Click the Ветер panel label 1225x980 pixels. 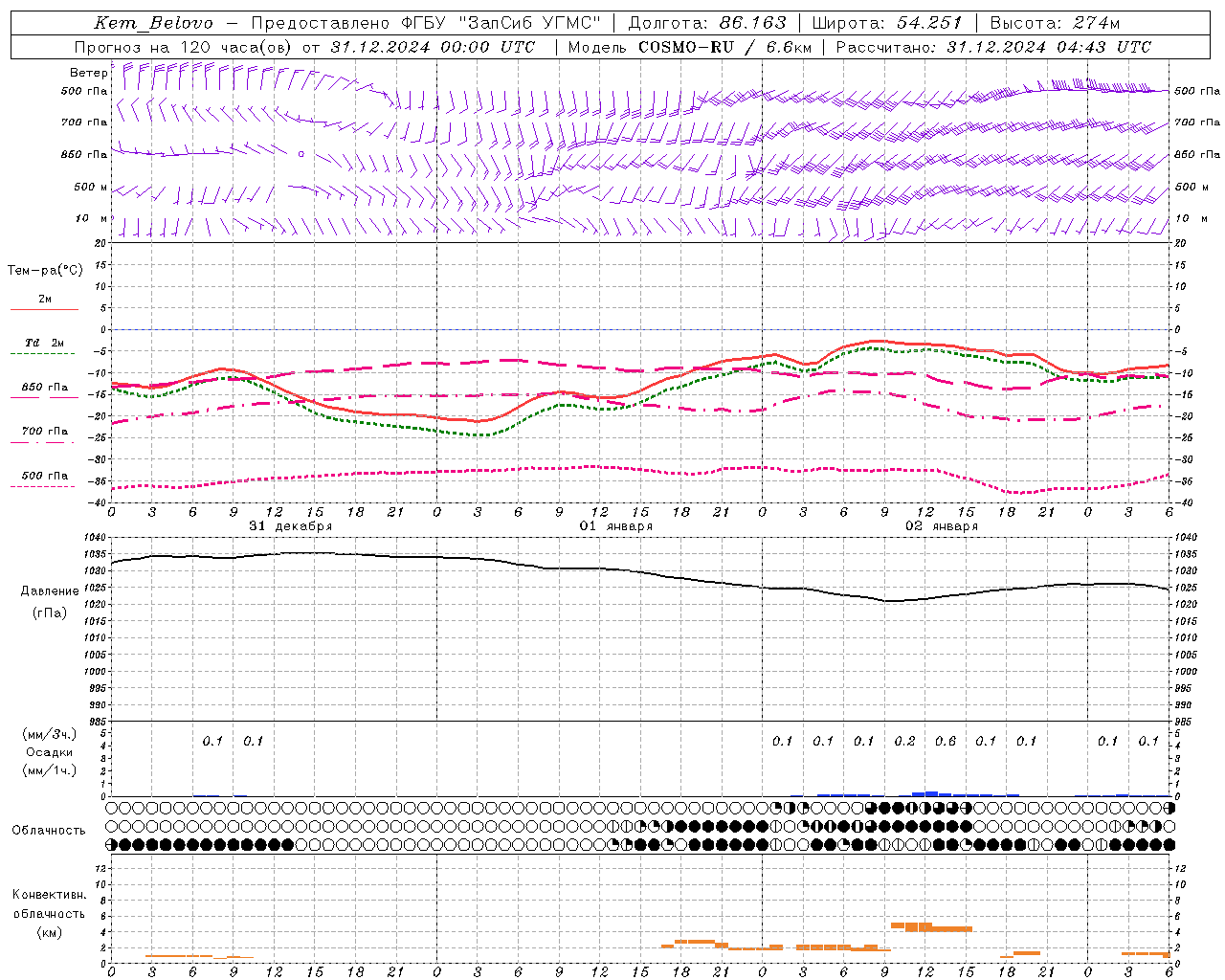(88, 73)
